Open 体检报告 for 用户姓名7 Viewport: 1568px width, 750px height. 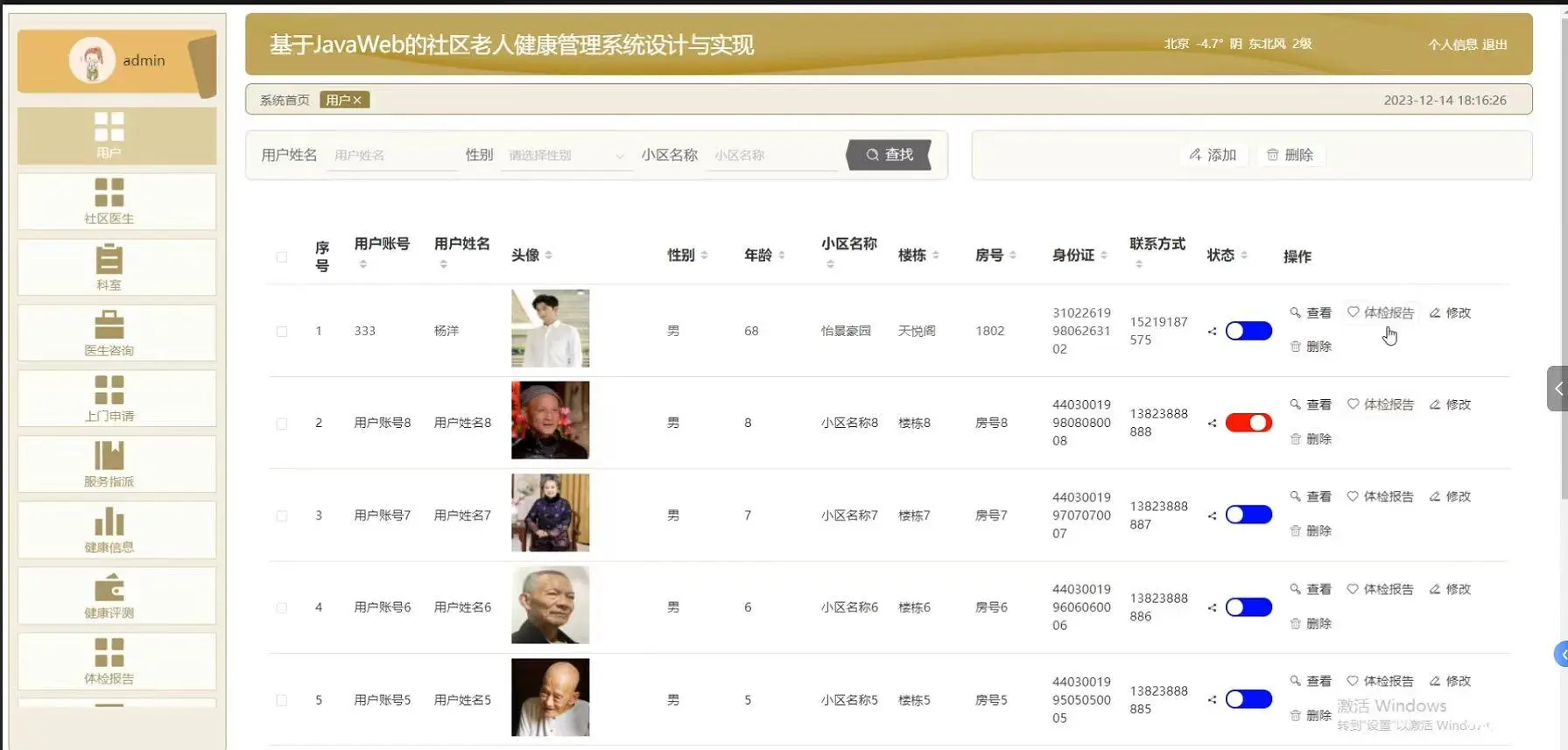[1381, 497]
